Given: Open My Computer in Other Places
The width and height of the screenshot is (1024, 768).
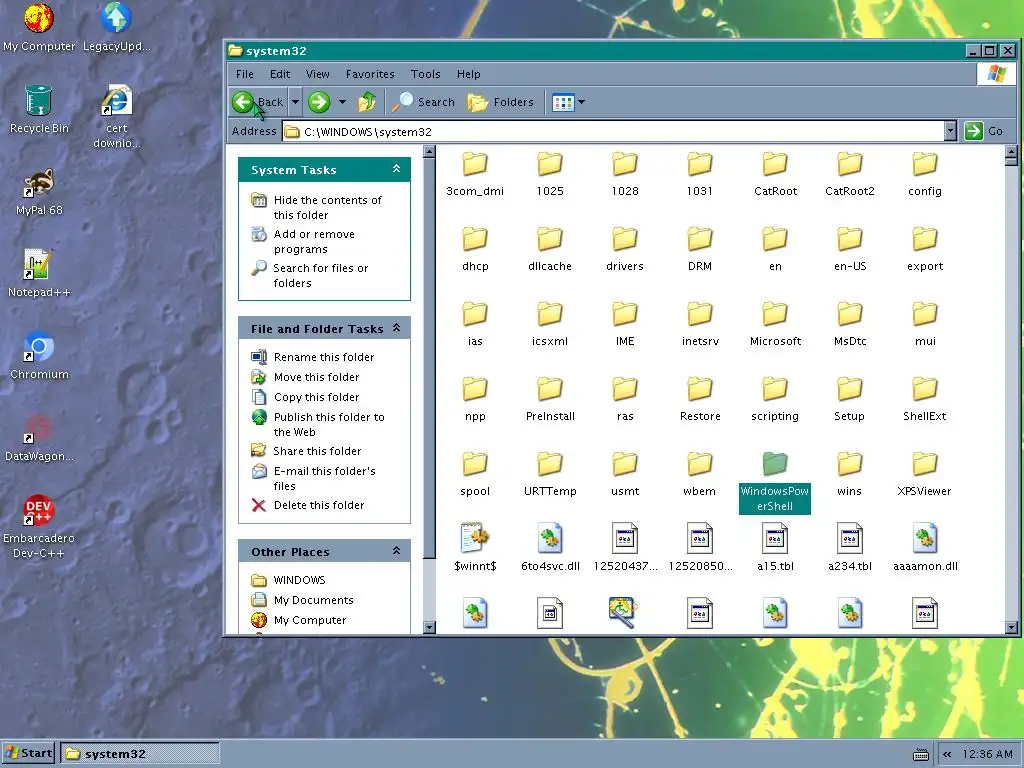Looking at the screenshot, I should 298,620.
